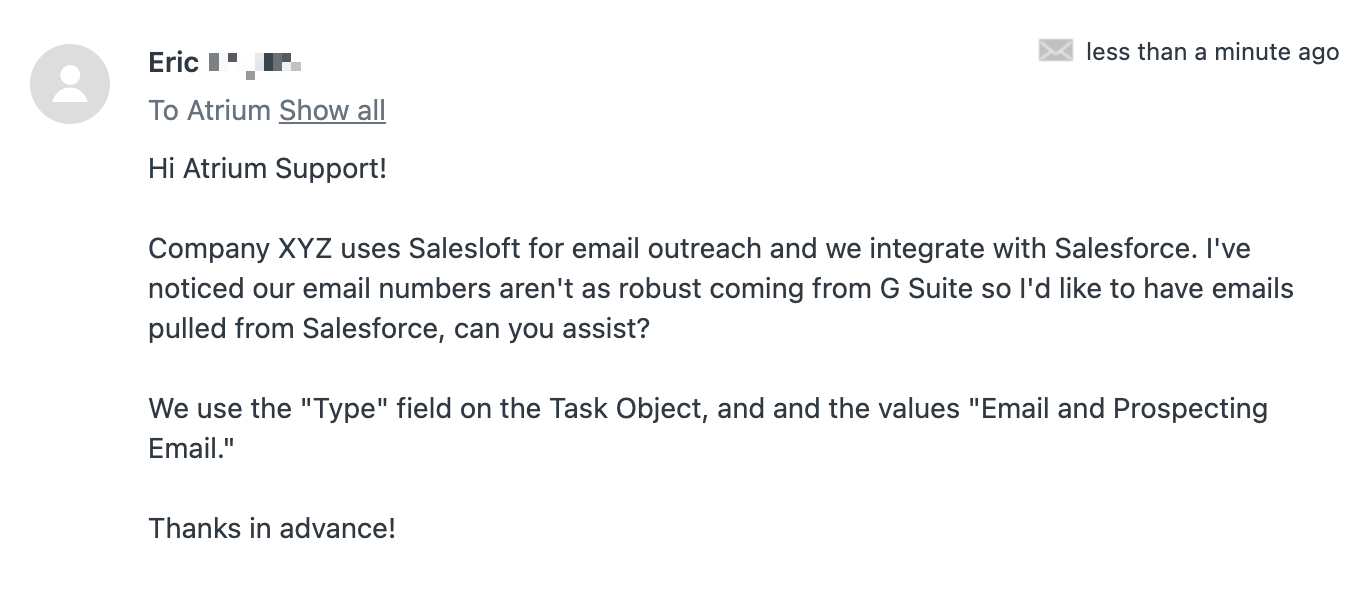Click the envelope icon beside the timestamp

pyautogui.click(x=1056, y=51)
